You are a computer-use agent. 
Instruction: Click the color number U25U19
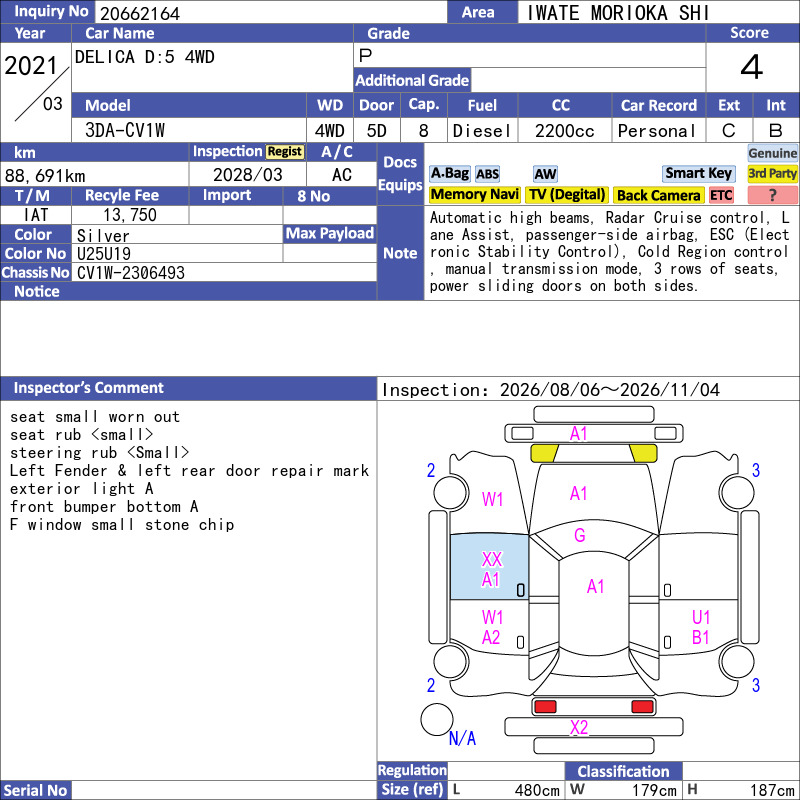104,254
